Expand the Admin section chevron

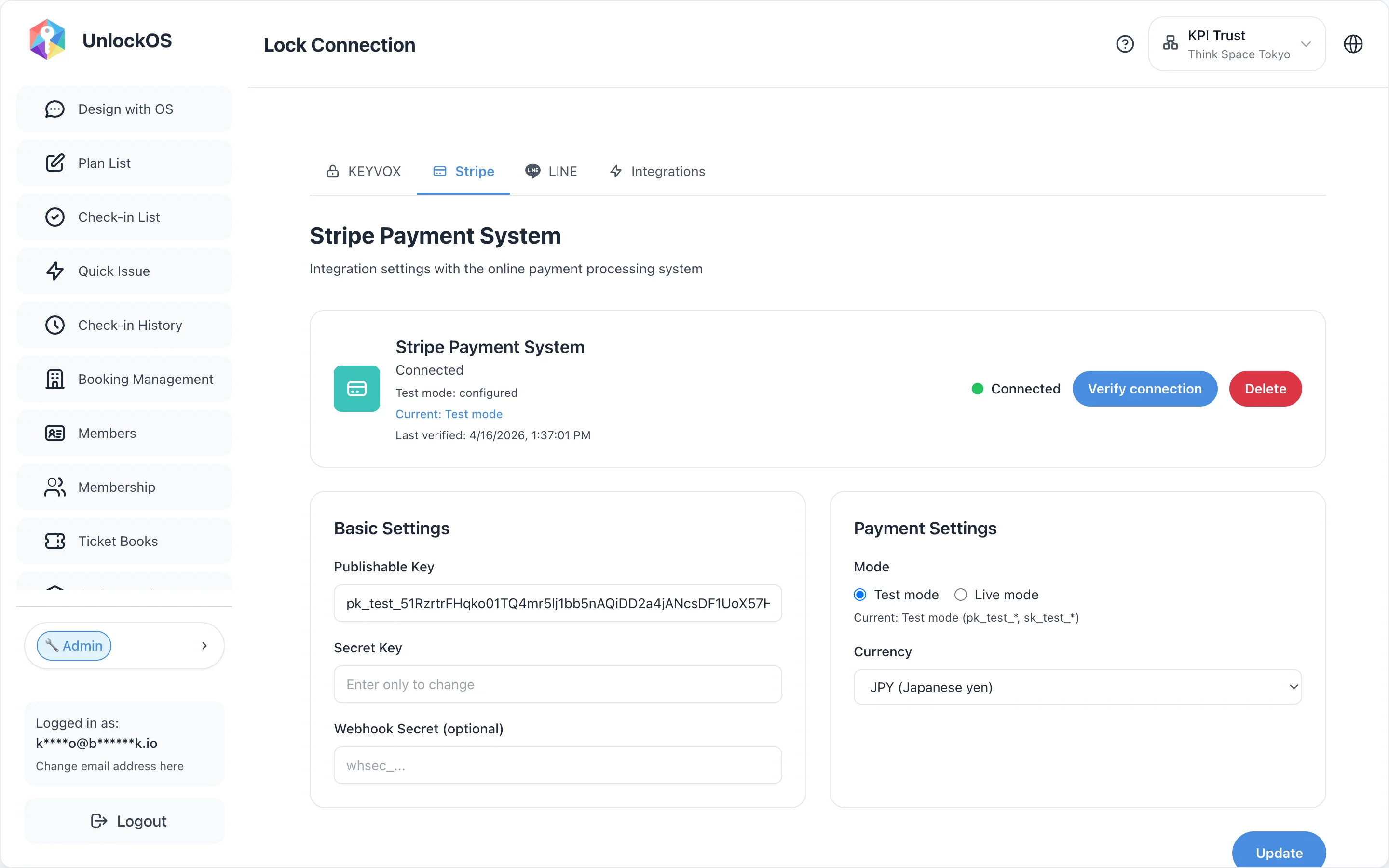point(204,645)
